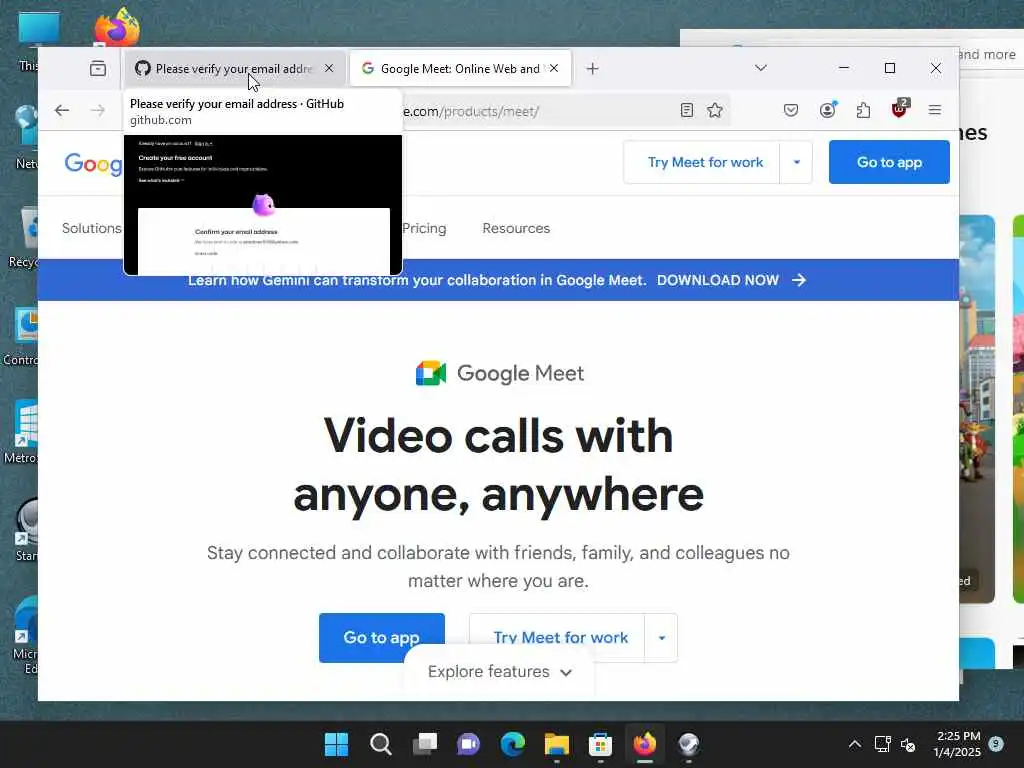The width and height of the screenshot is (1024, 768).
Task: Open Task View icon on taskbar
Action: (425, 744)
